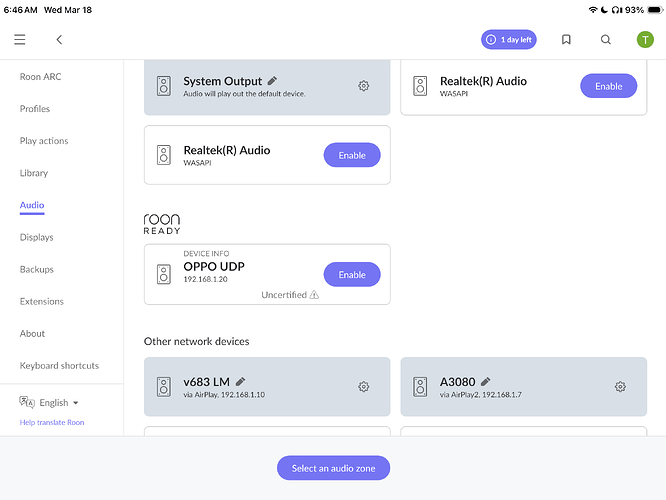Open Extensions settings tab
This screenshot has width=666, height=500.
42,301
